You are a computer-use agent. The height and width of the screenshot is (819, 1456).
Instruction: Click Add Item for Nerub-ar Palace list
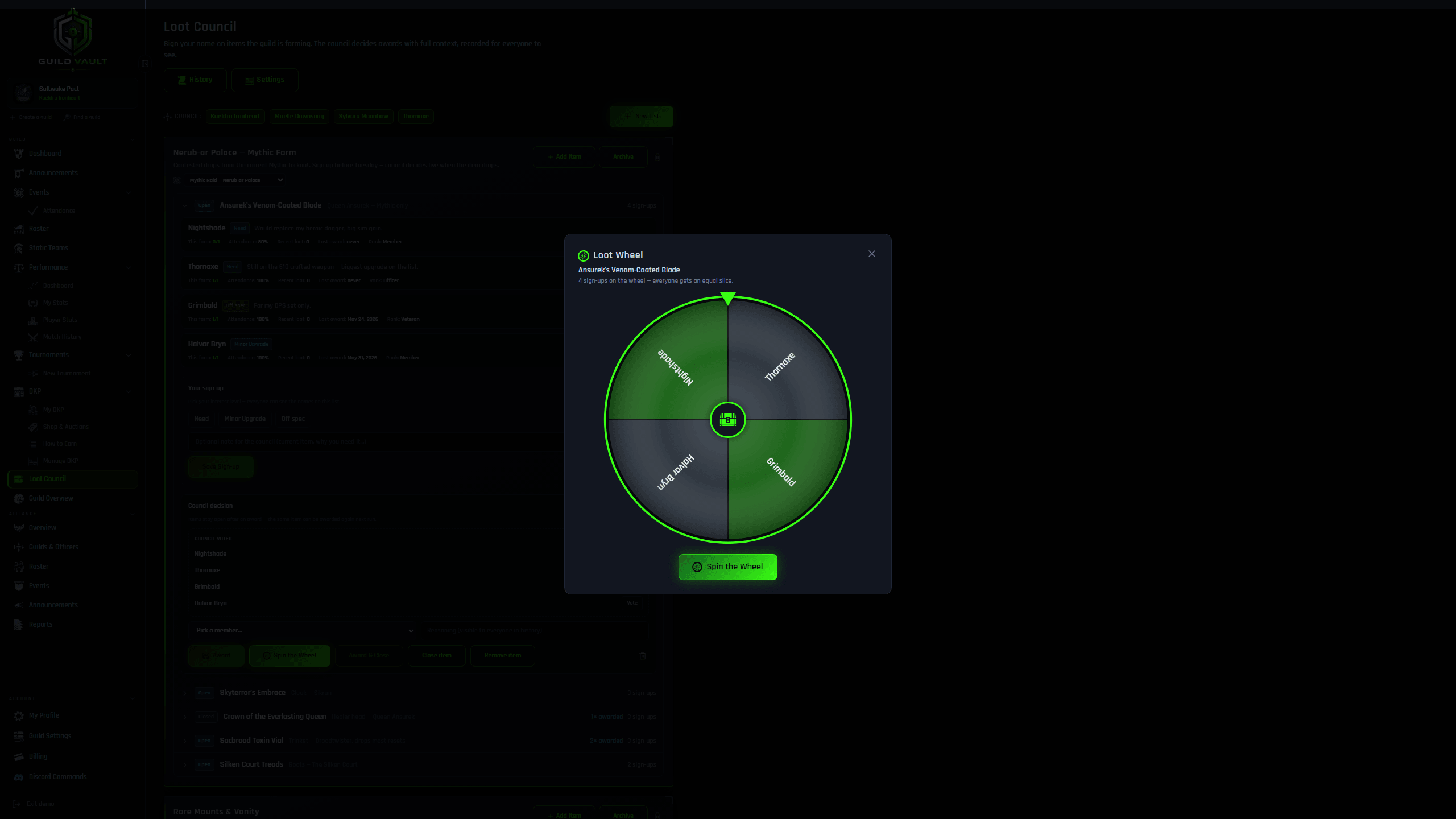564,157
